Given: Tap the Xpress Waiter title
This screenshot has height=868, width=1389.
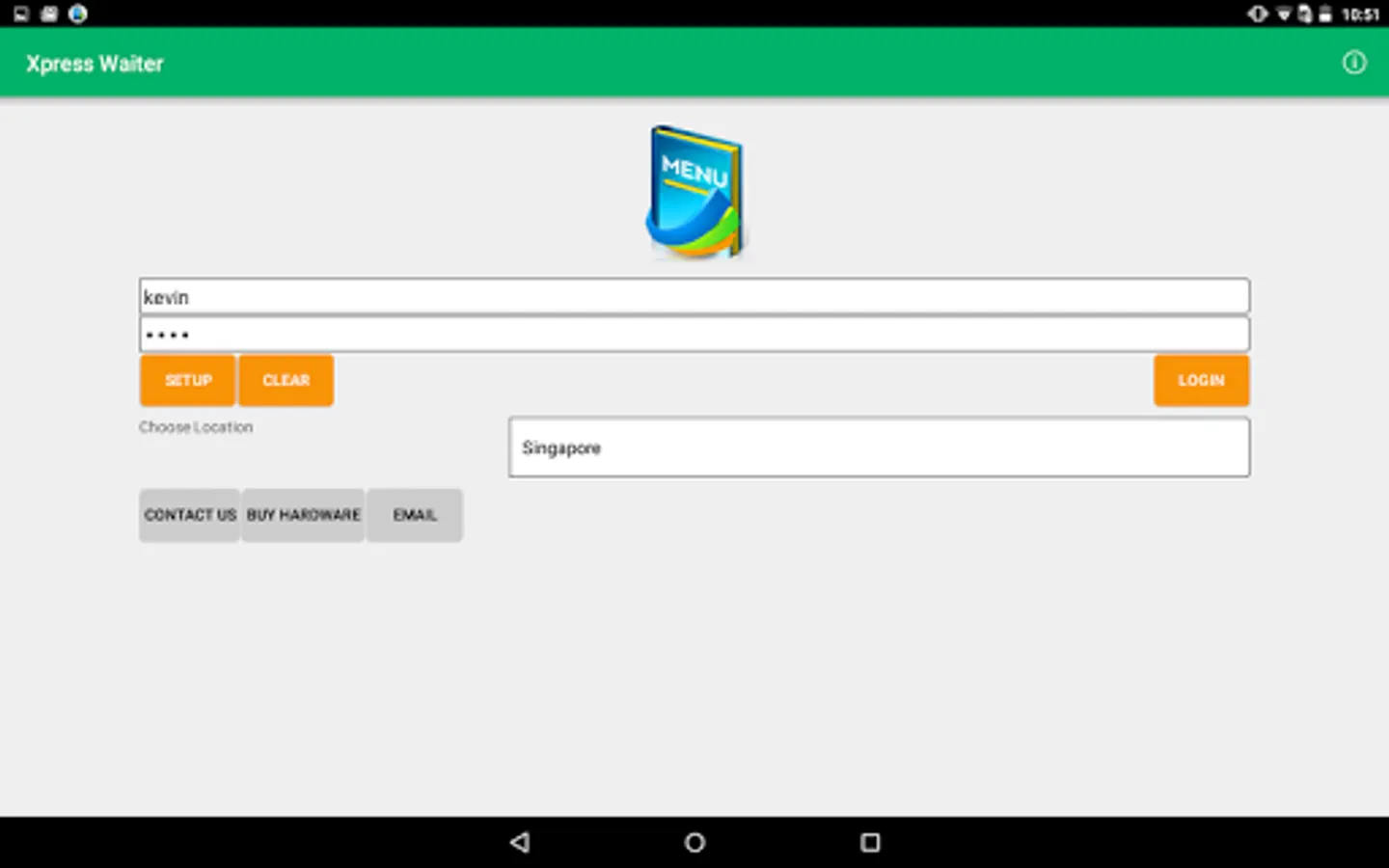Looking at the screenshot, I should coord(95,64).
